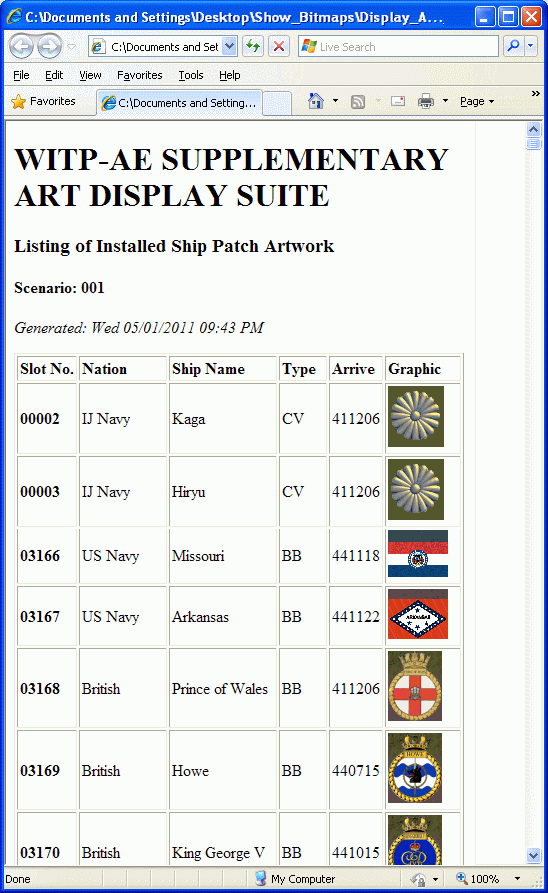Click the Protected Mode status icon
This screenshot has width=548, height=893.
click(x=419, y=879)
